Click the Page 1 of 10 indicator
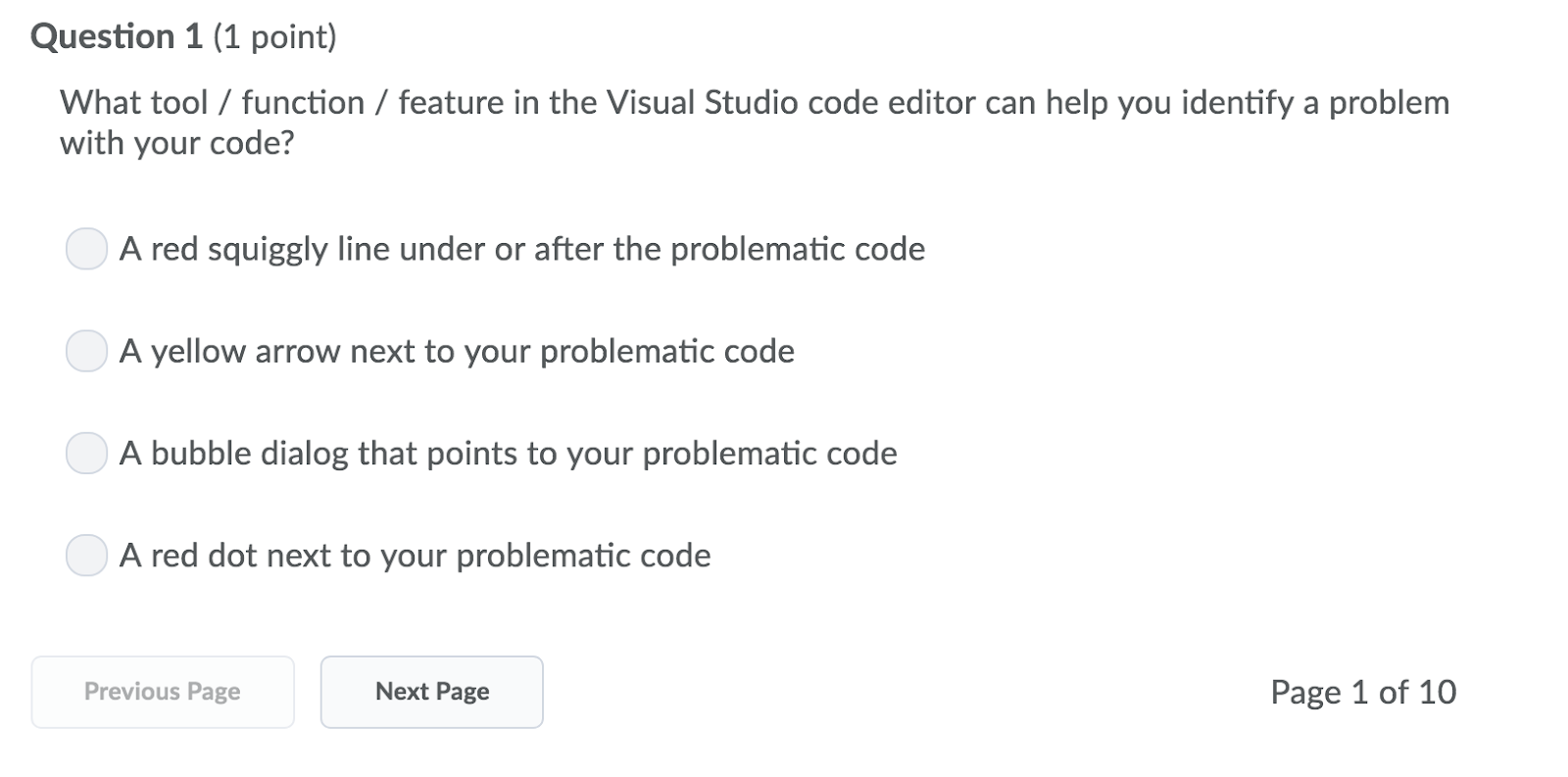 click(x=1363, y=692)
